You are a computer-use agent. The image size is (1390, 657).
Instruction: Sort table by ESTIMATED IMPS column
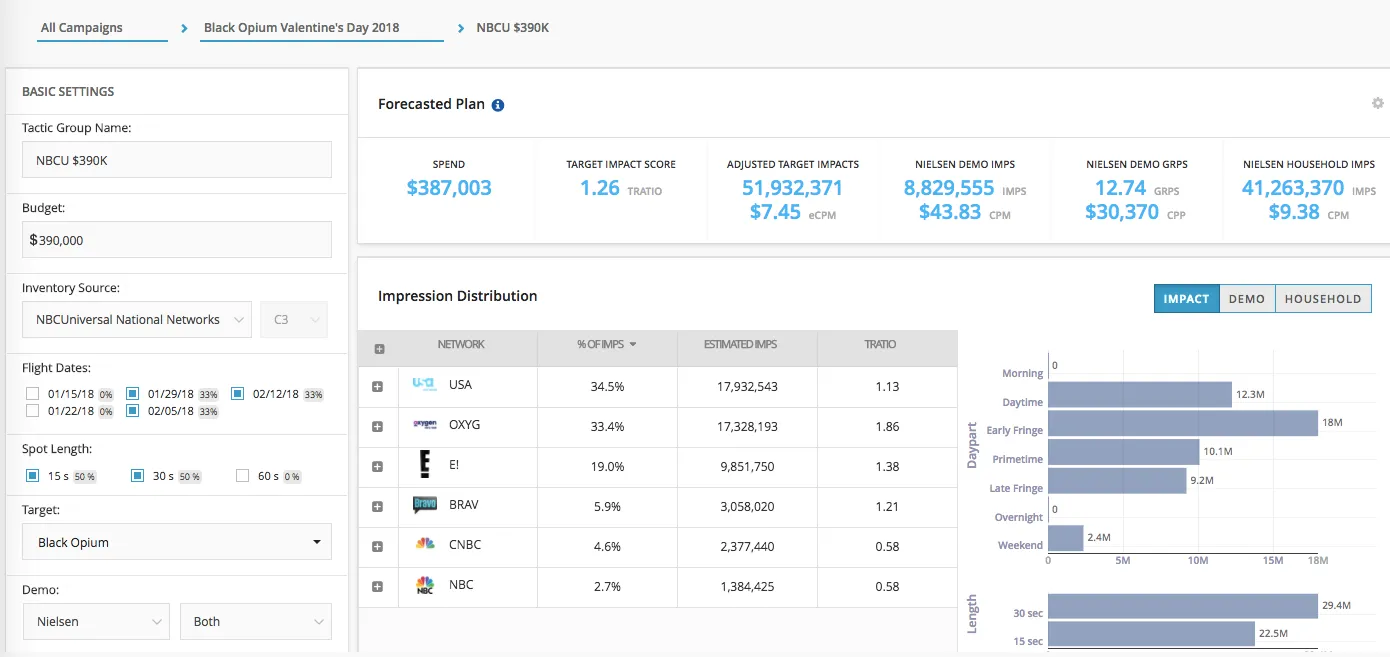pyautogui.click(x=741, y=345)
